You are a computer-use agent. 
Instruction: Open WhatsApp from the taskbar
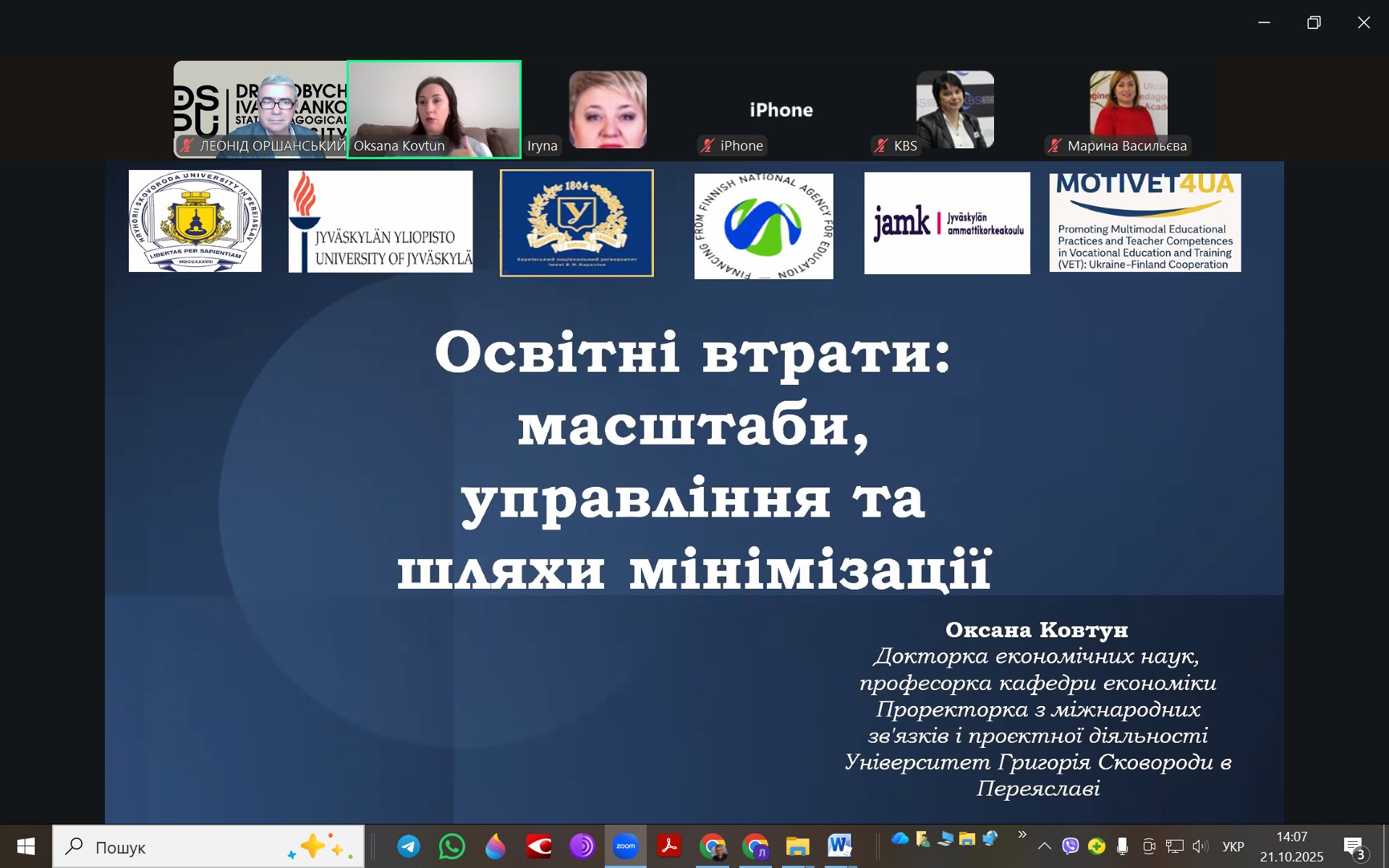[452, 846]
